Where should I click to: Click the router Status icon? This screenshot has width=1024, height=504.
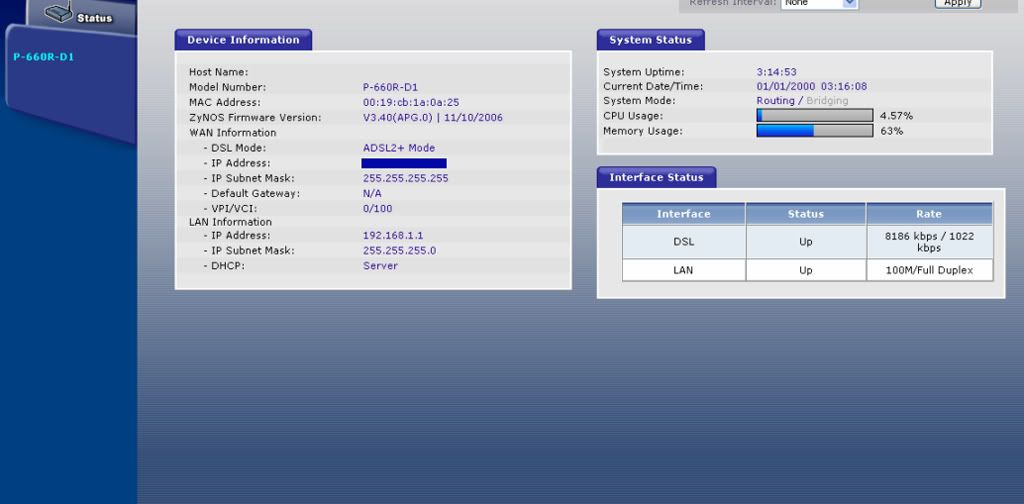pyautogui.click(x=59, y=12)
